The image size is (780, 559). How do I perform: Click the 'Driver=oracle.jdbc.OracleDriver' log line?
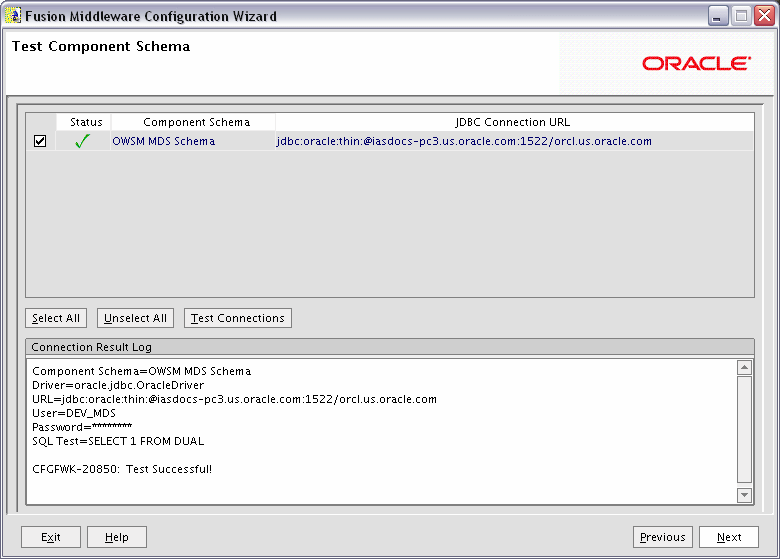click(118, 385)
